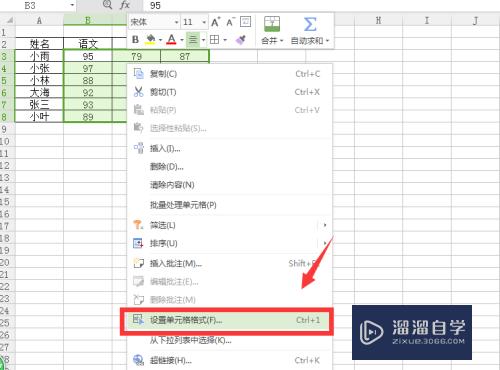This screenshot has width=500, height=370.
Task: Click the copy icon beside 复制(C)
Action: pos(138,73)
